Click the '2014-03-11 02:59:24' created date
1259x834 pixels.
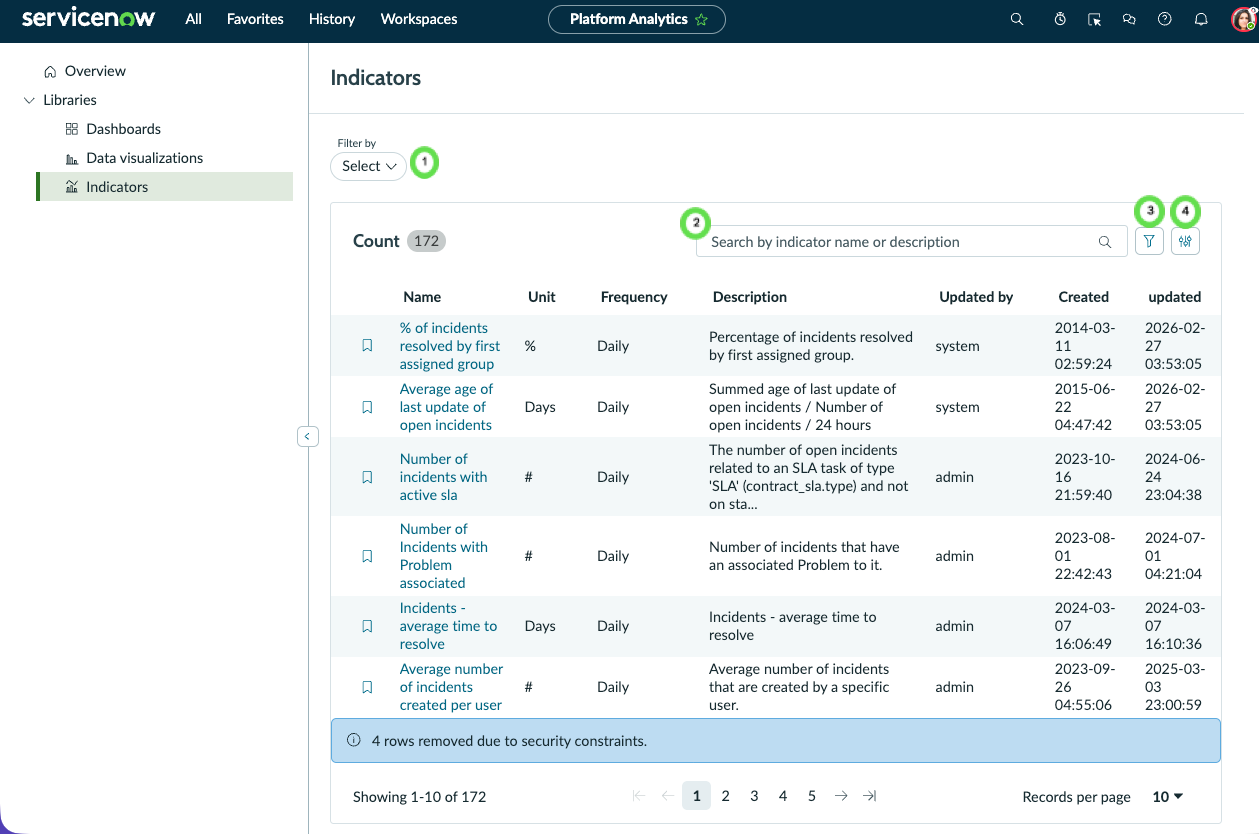point(1085,346)
